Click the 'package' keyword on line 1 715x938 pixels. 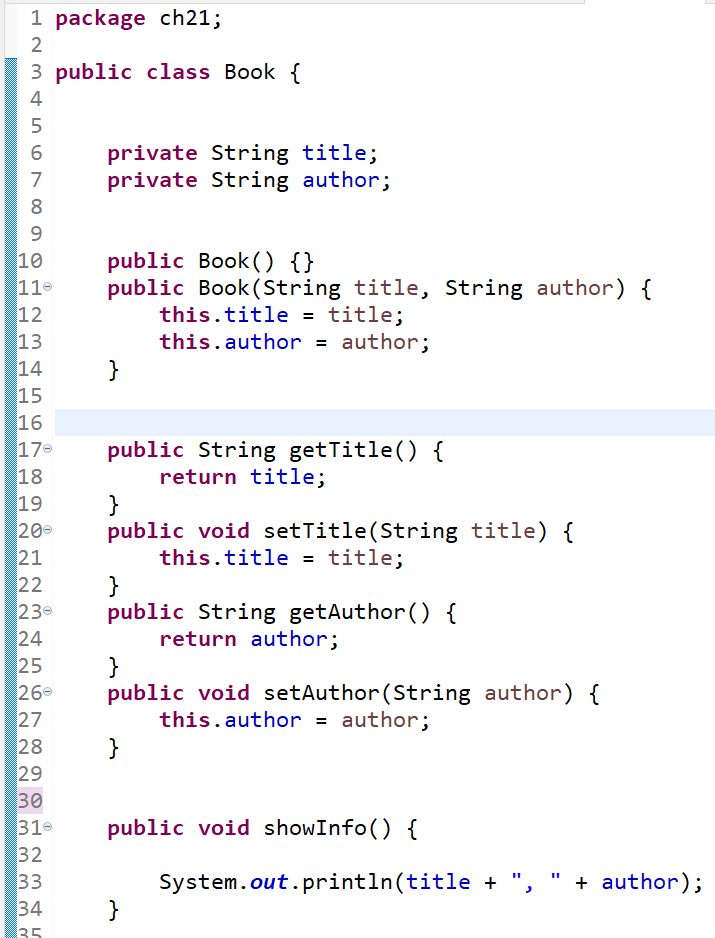click(100, 19)
